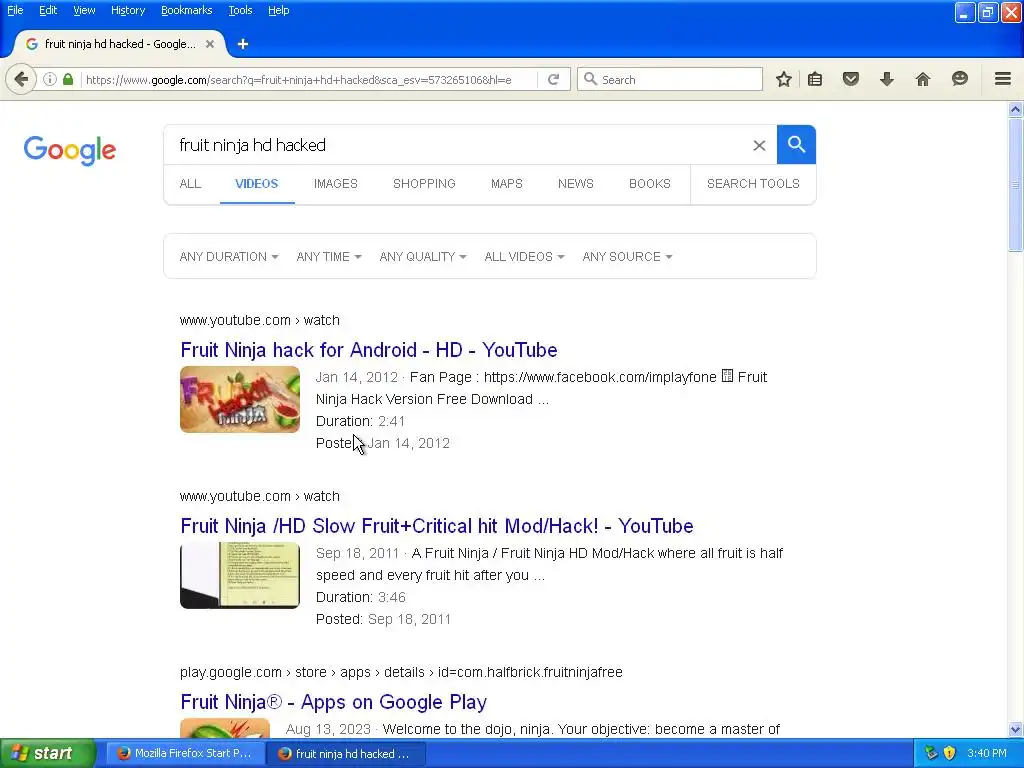Viewport: 1024px width, 768px height.
Task: Switch to the BOOKS results tab
Action: pos(650,184)
